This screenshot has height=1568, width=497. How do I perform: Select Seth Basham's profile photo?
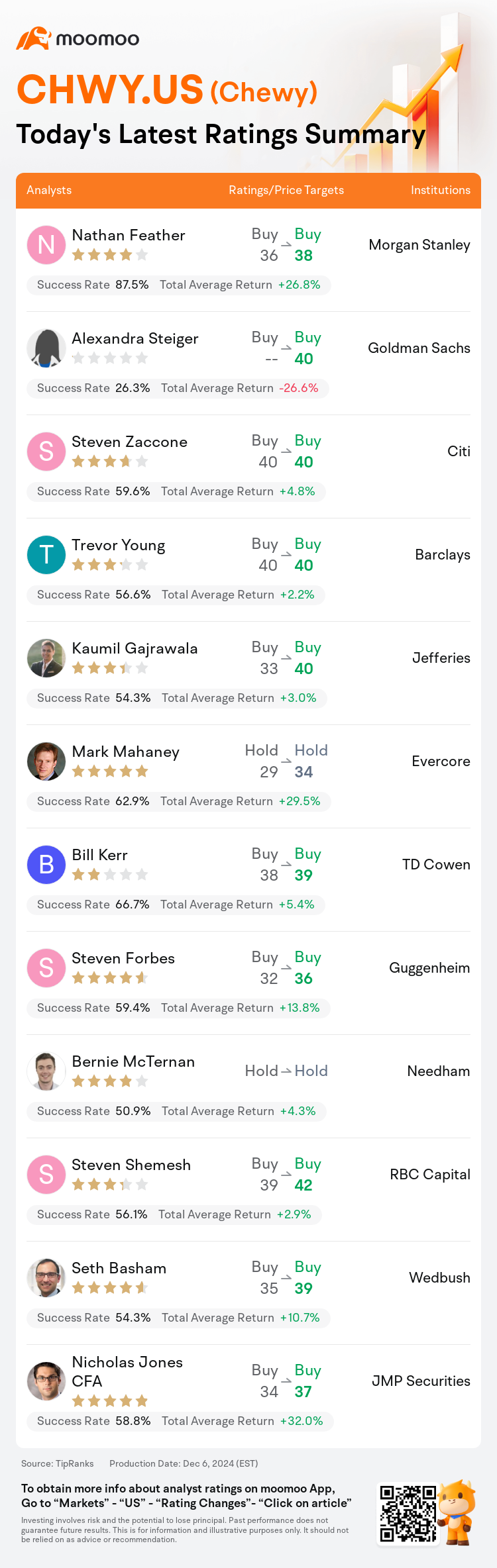pos(46,1278)
